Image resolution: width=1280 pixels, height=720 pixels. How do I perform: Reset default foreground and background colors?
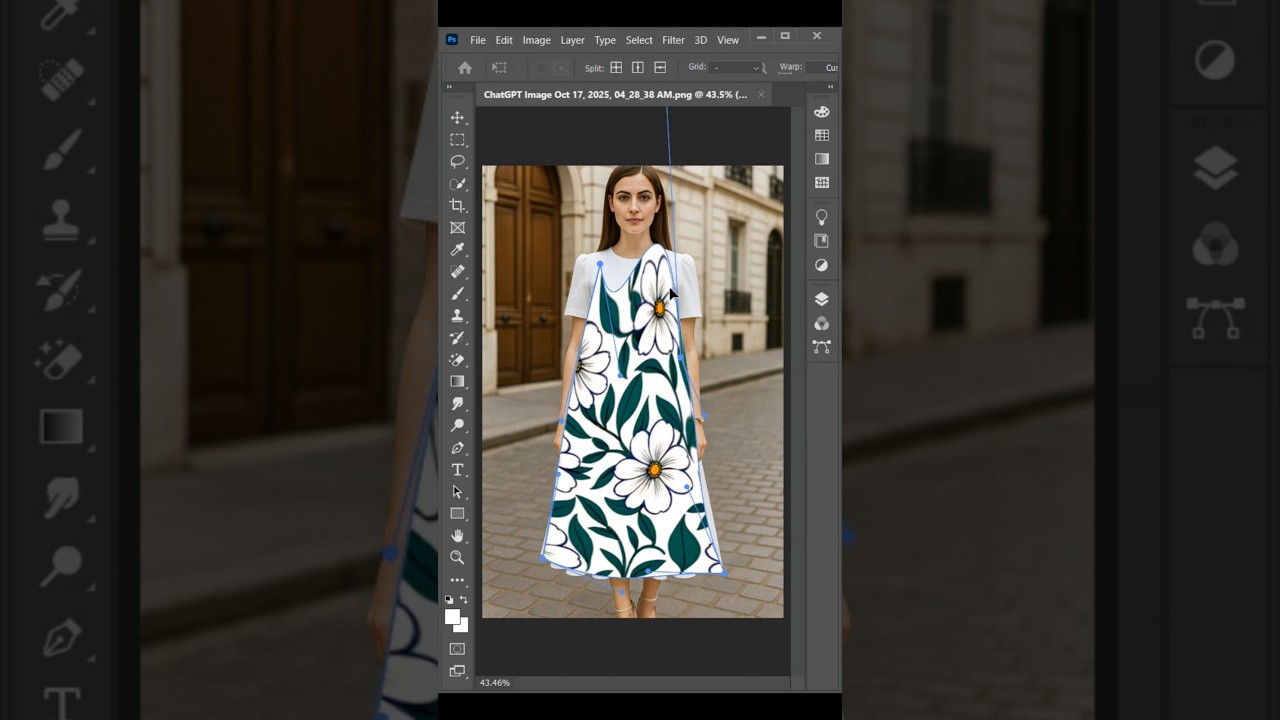[x=449, y=600]
